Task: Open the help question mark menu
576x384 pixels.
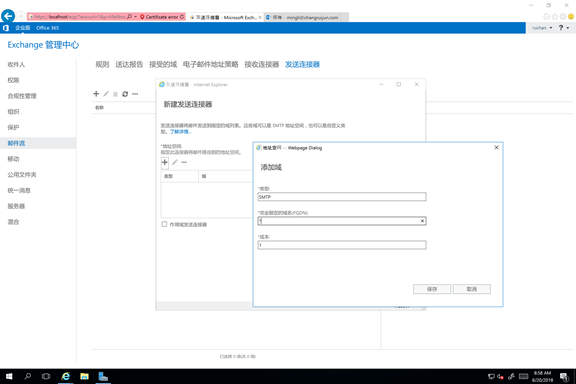Action: point(564,28)
